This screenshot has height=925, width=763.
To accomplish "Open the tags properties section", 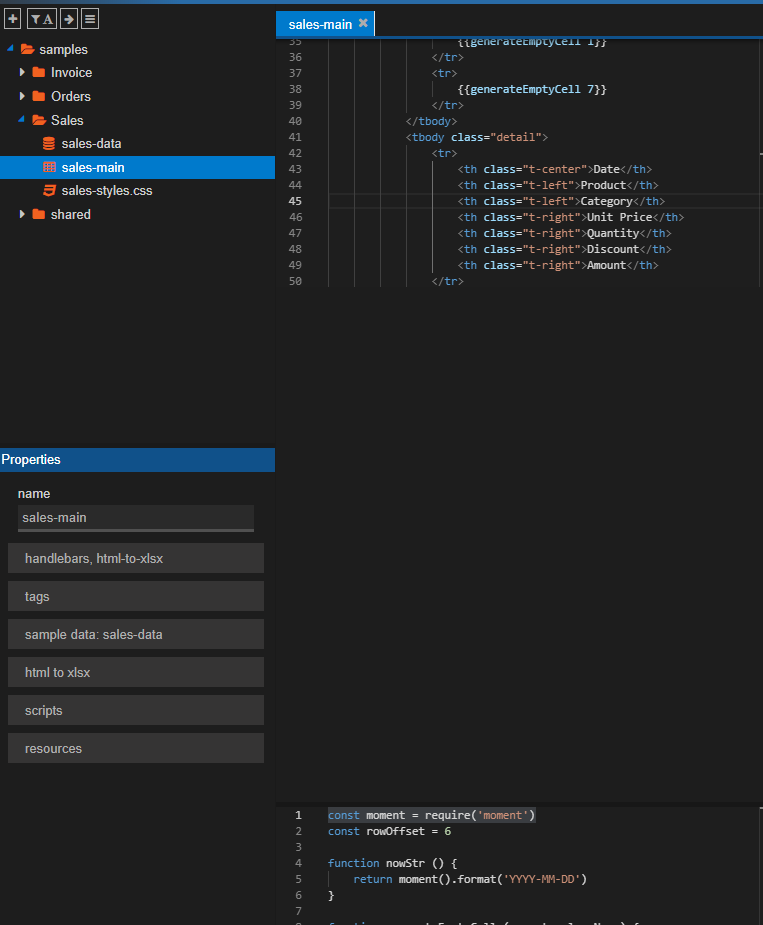I will pos(135,596).
